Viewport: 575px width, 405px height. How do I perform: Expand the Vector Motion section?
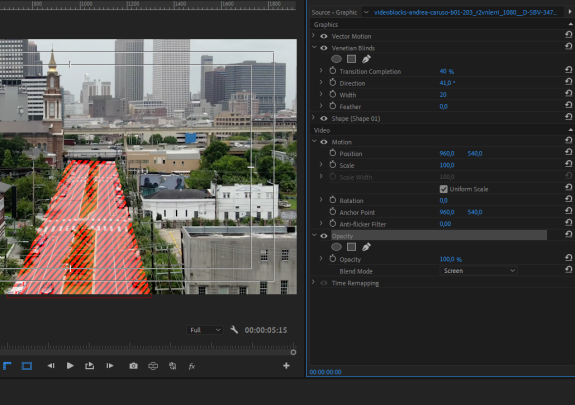click(313, 36)
